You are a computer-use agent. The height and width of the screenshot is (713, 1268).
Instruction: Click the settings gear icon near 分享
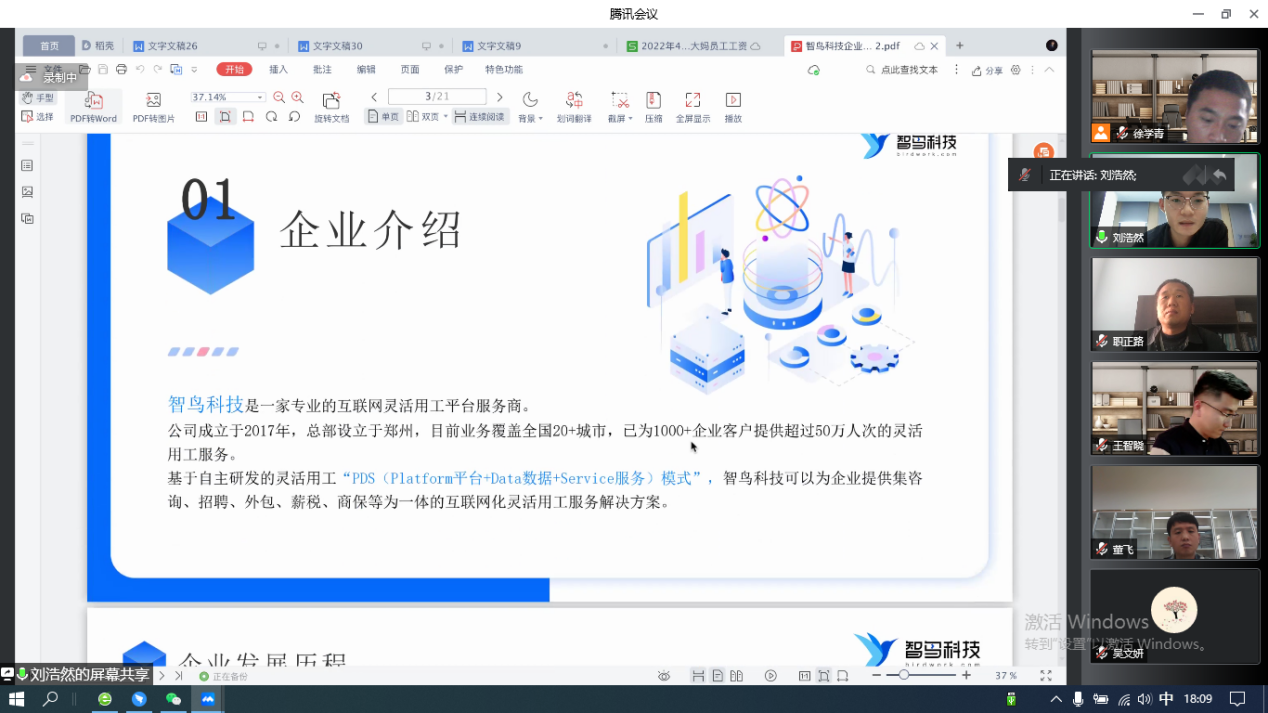(1016, 70)
